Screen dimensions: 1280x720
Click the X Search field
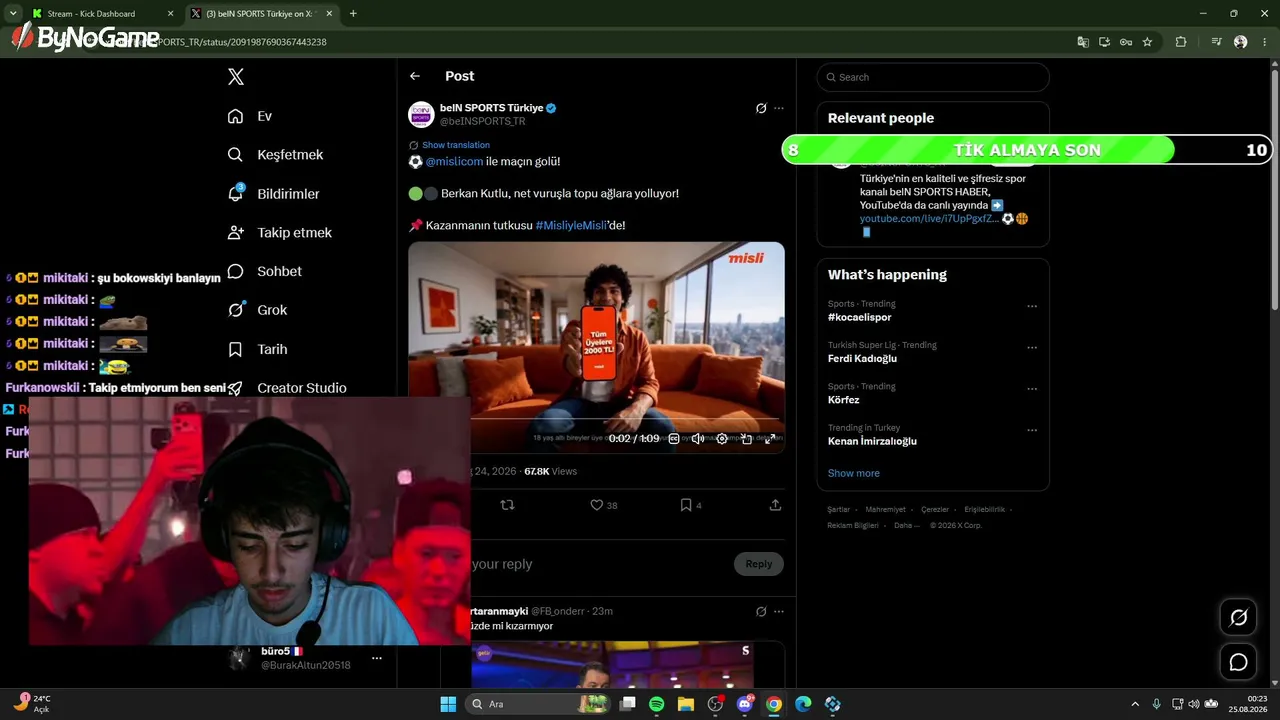(933, 77)
